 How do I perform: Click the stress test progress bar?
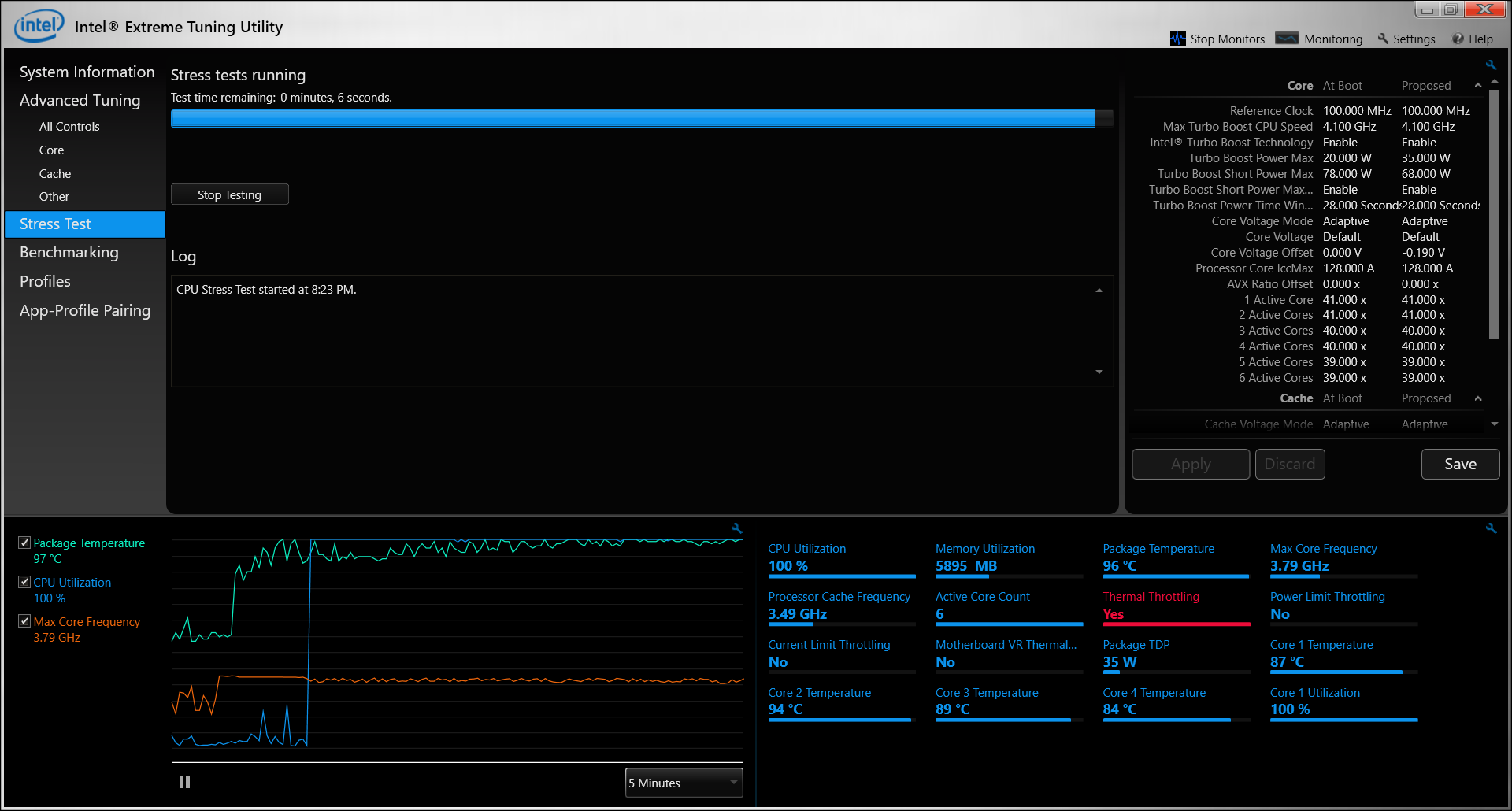[642, 118]
